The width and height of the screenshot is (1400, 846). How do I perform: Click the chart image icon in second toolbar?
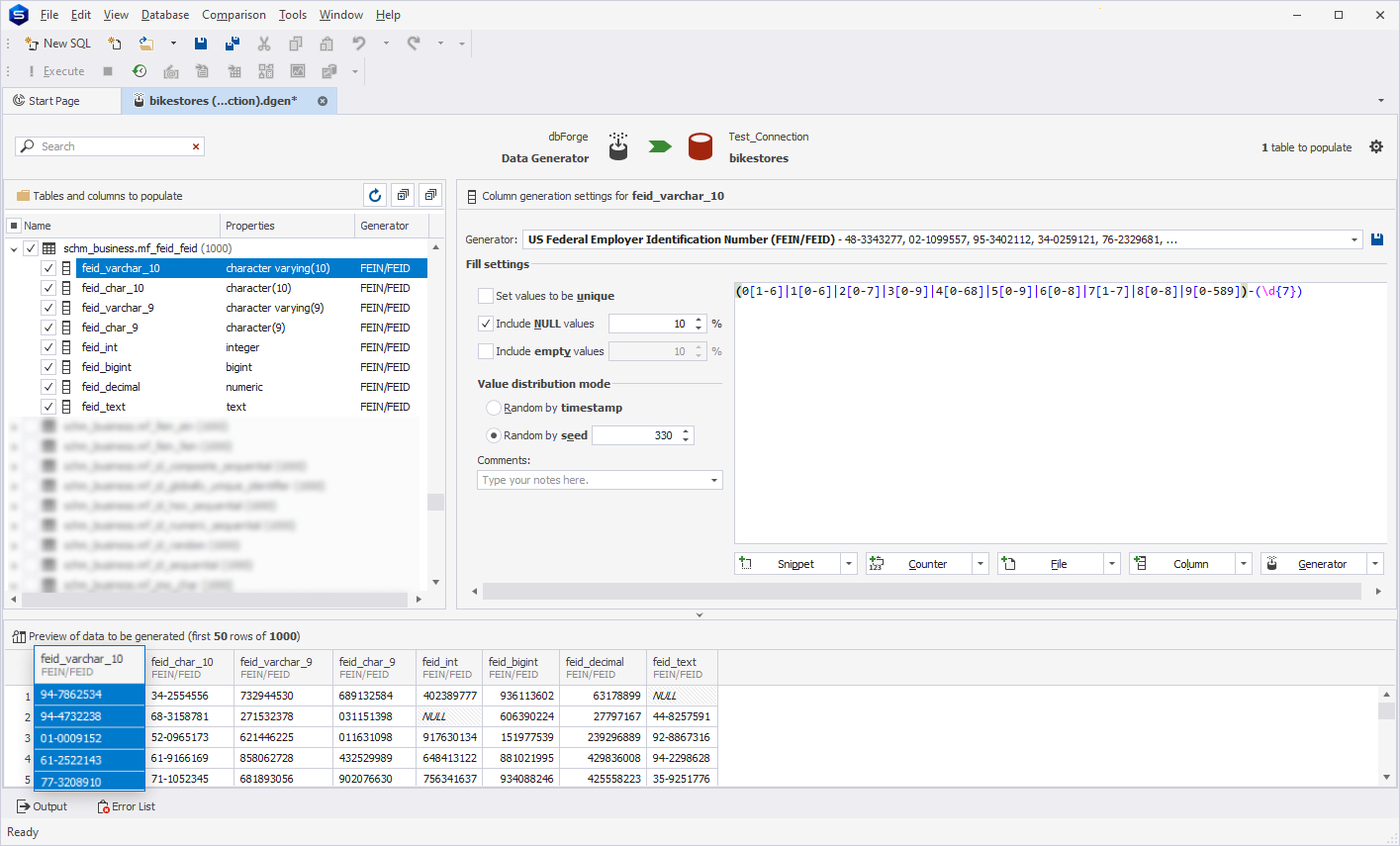click(298, 71)
